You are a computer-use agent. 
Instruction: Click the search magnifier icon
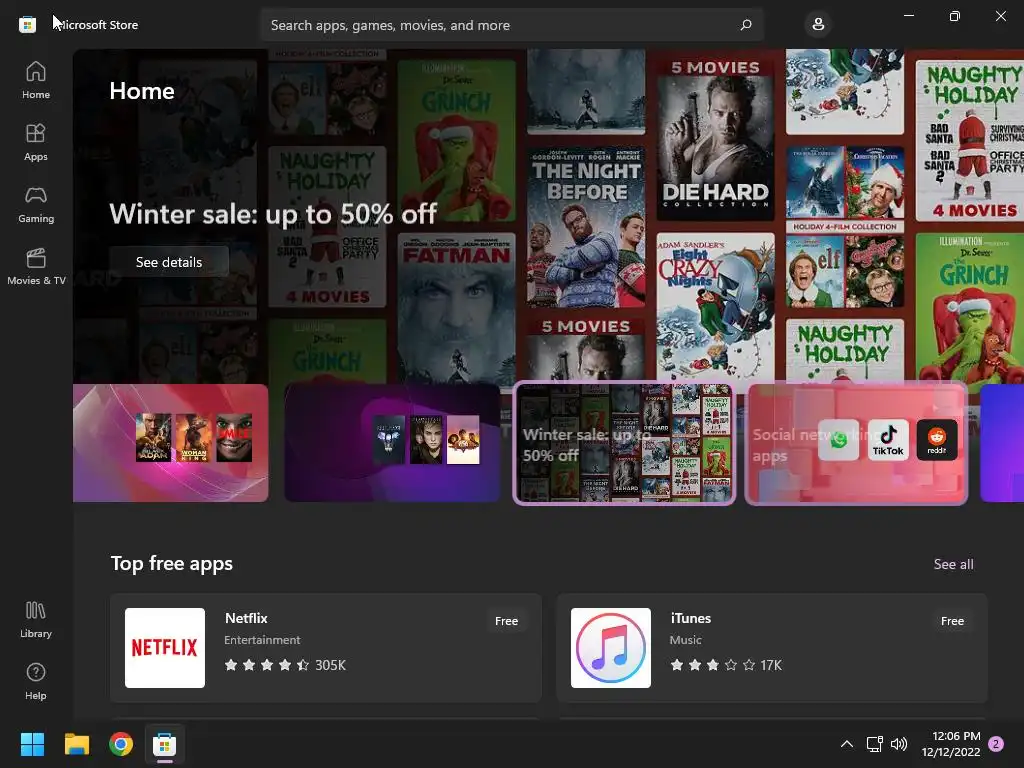point(746,25)
